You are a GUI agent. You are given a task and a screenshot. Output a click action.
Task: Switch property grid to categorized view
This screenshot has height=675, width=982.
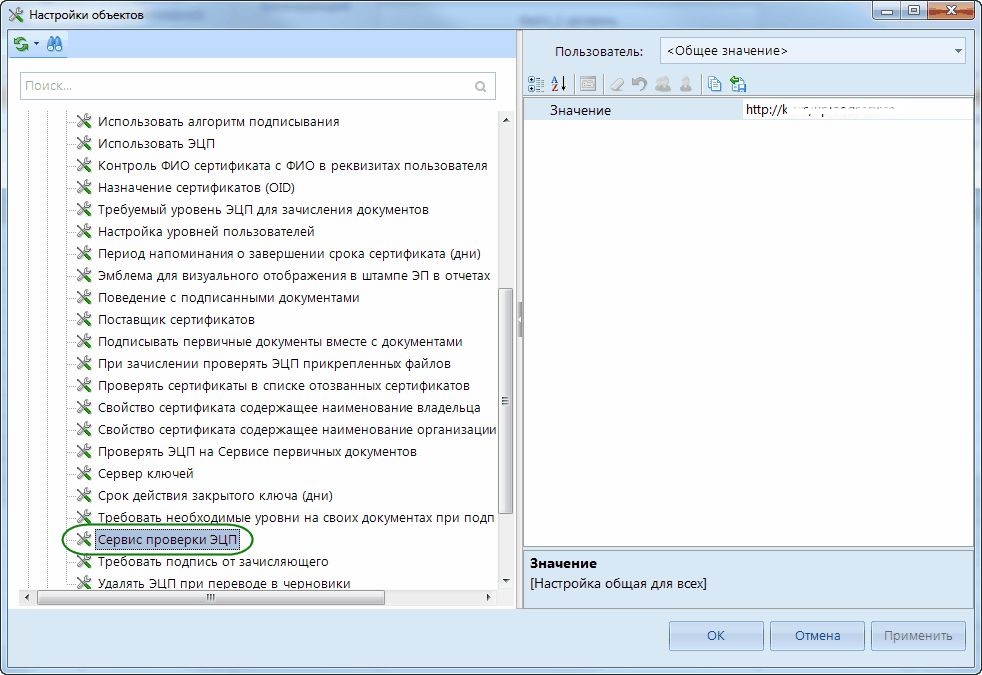(x=535, y=85)
